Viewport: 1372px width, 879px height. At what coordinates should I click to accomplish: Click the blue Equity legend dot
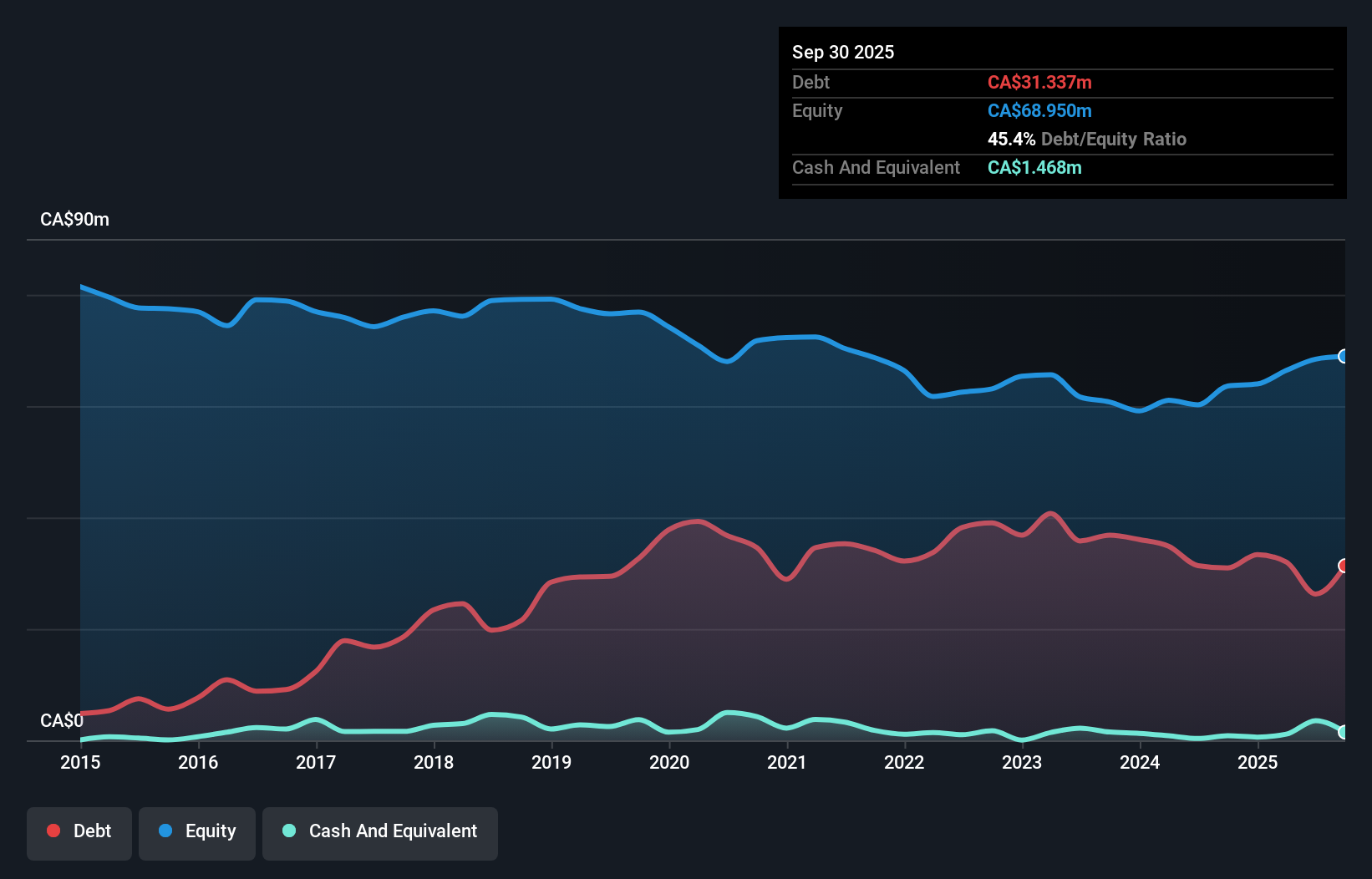[x=166, y=831]
